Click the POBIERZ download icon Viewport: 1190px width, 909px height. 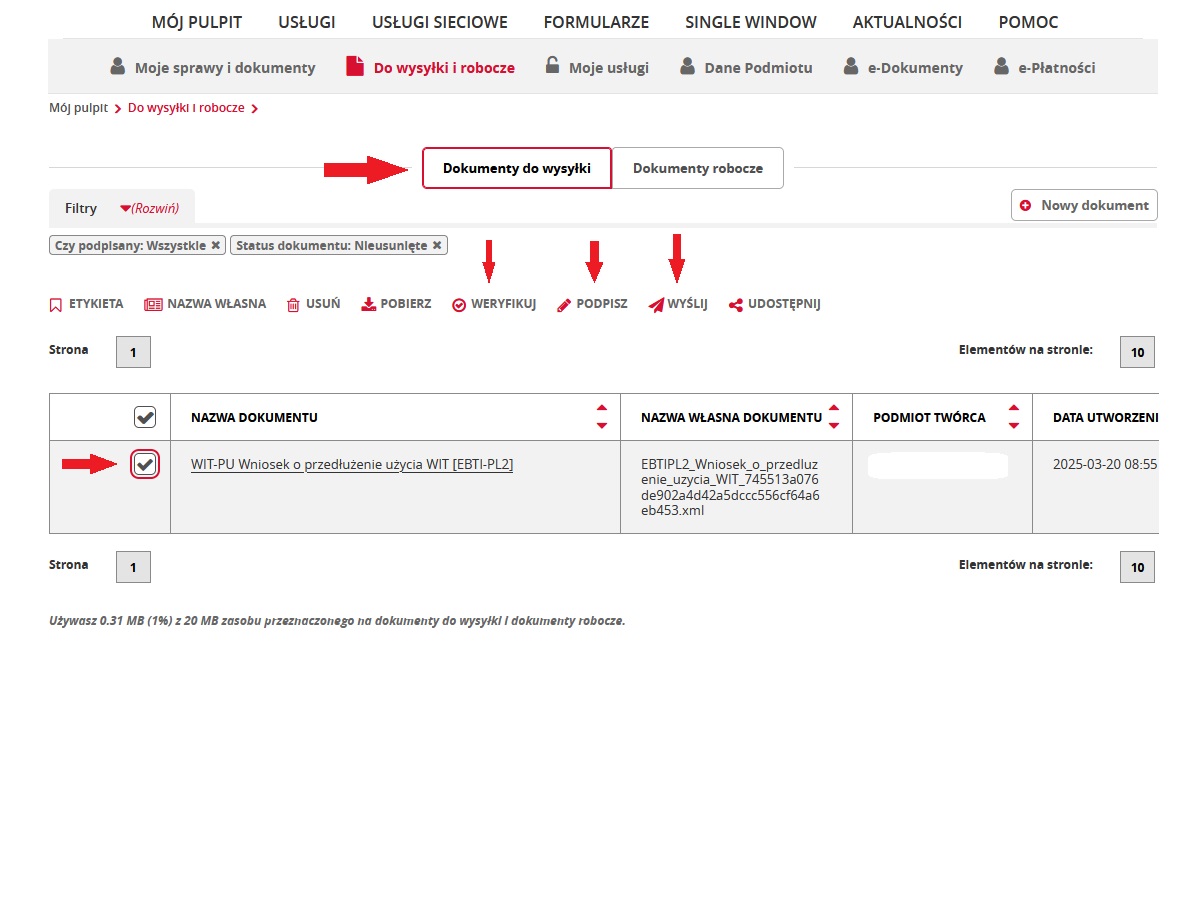pos(368,305)
